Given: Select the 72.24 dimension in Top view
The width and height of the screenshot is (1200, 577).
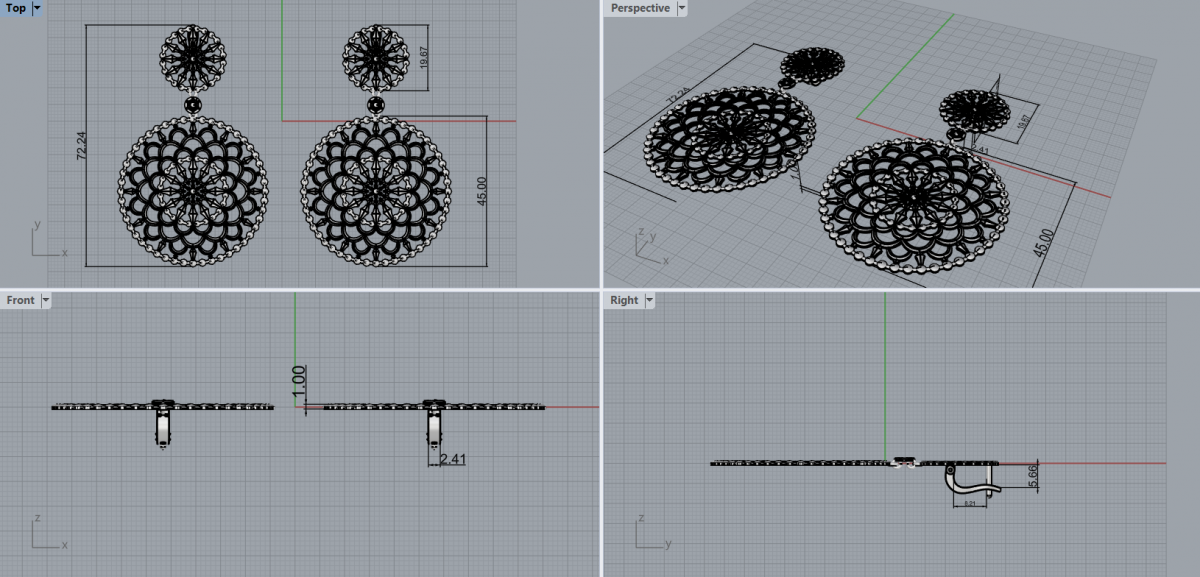Looking at the screenshot, I should 81,146.
